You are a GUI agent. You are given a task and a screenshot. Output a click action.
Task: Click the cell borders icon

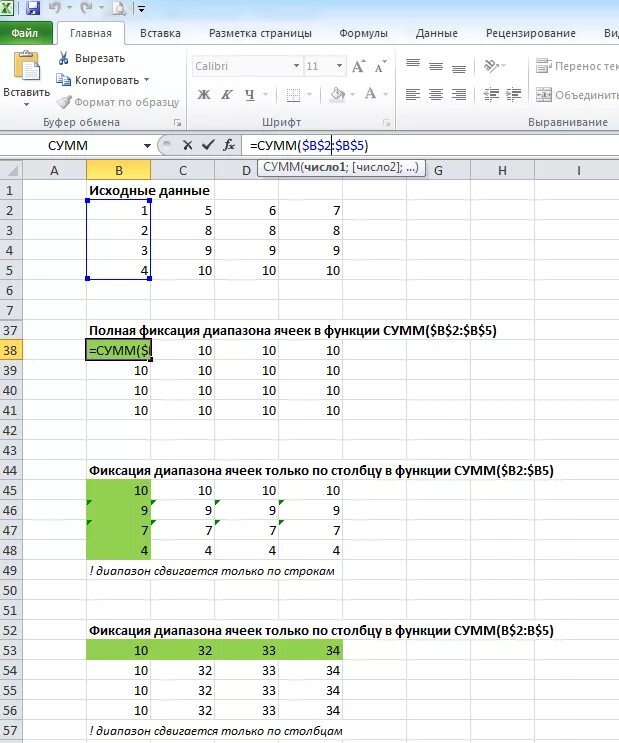click(x=293, y=95)
